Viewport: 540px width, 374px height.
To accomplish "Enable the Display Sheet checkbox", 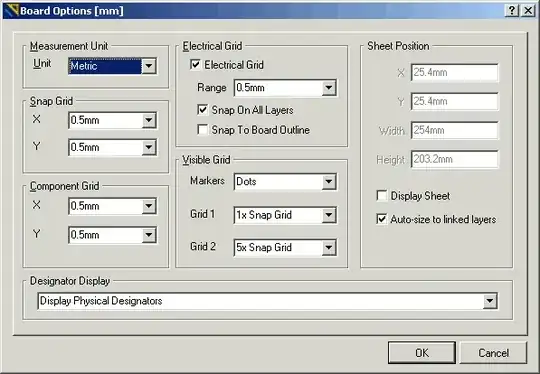I will click(382, 196).
